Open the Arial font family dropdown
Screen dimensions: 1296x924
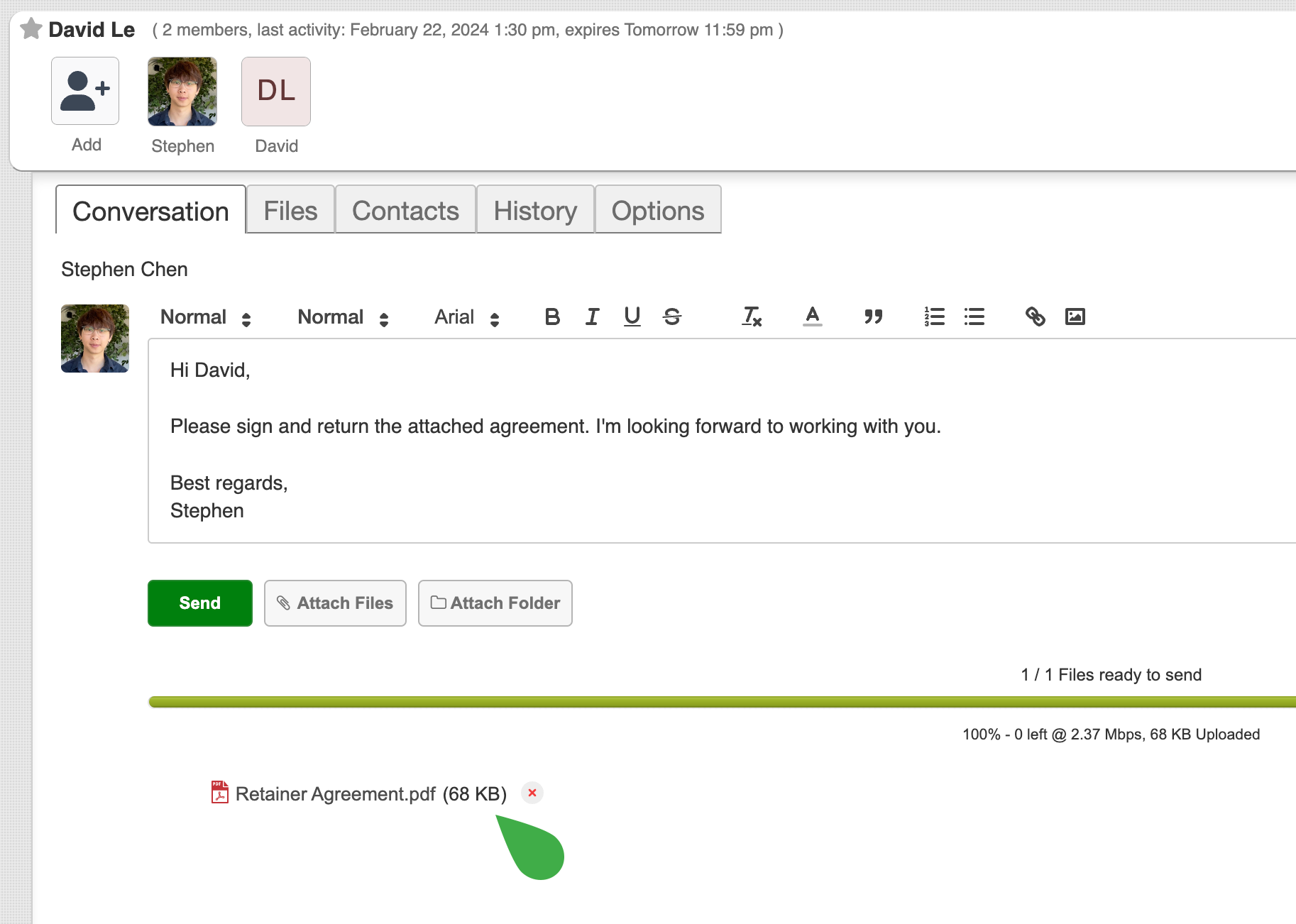(465, 317)
